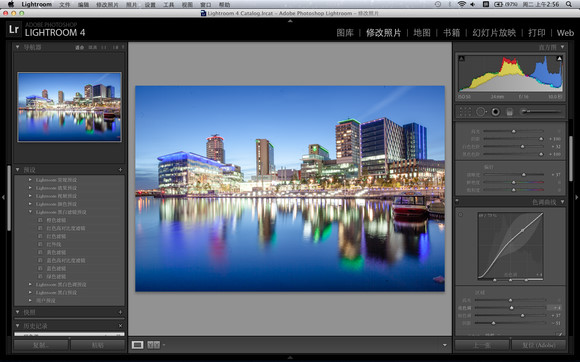The image size is (580, 362).
Task: Apply the 红外线 preset
Action: tap(54, 244)
